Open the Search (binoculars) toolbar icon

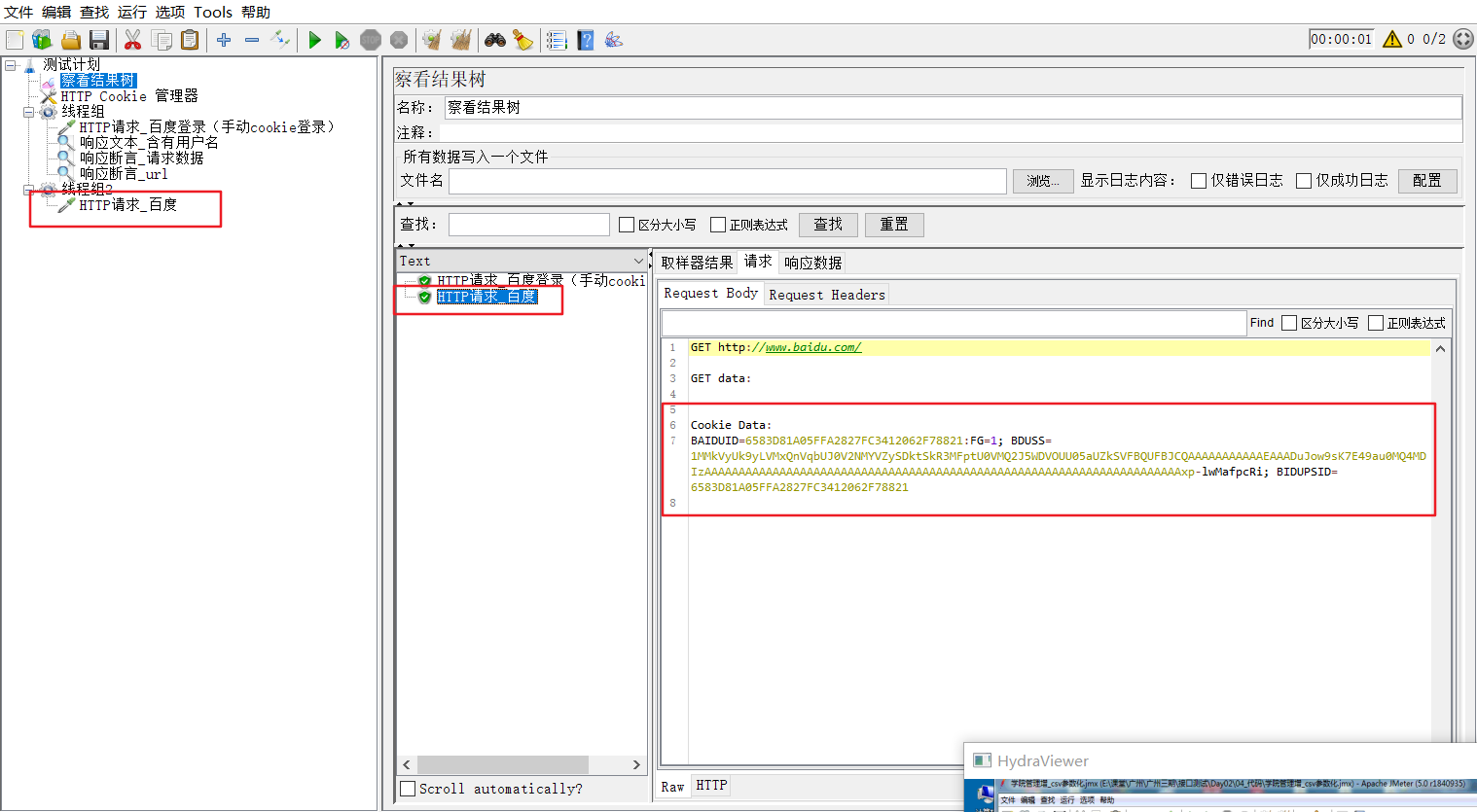(x=494, y=40)
